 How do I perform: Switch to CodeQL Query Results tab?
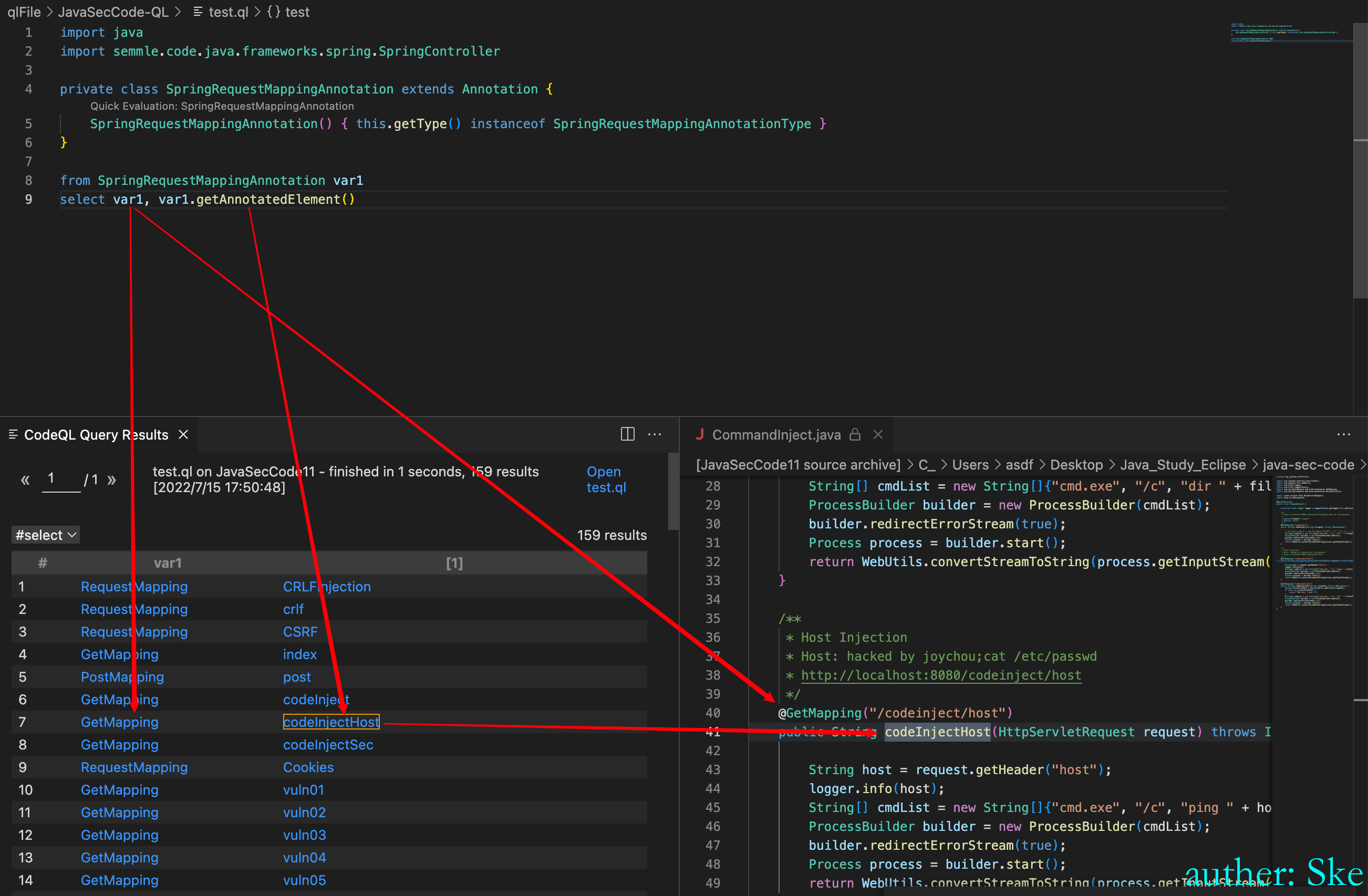point(96,435)
